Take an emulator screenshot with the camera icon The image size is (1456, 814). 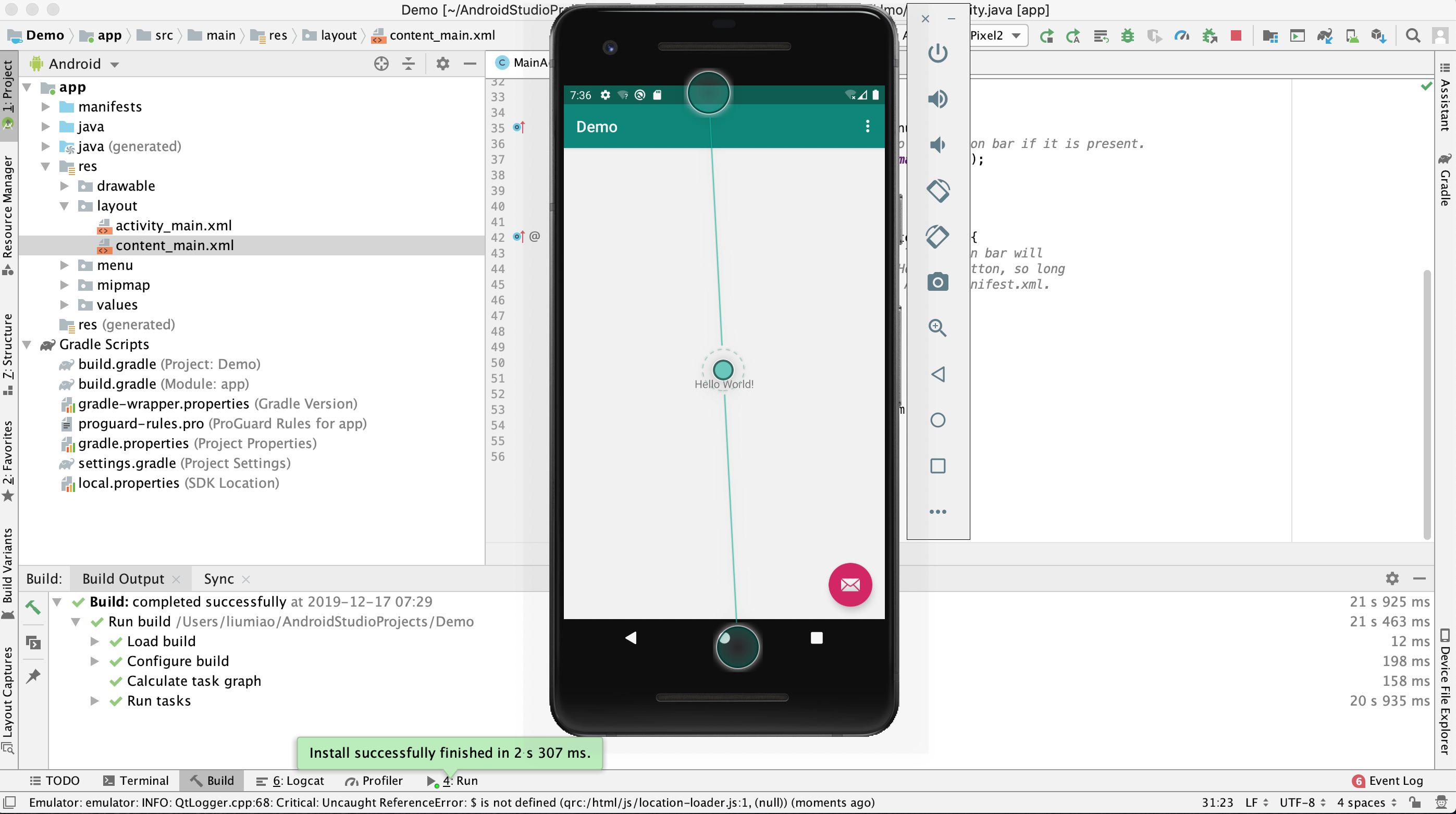coord(937,281)
